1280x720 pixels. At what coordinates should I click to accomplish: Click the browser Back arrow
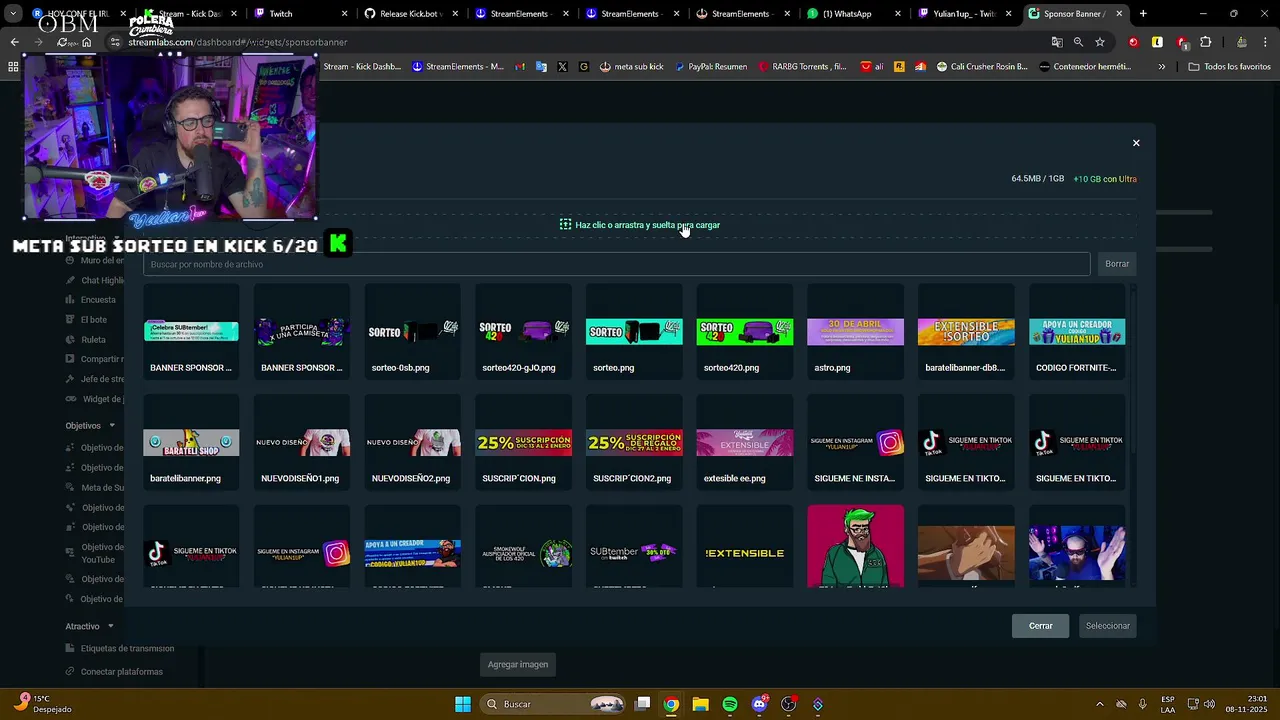(x=14, y=42)
